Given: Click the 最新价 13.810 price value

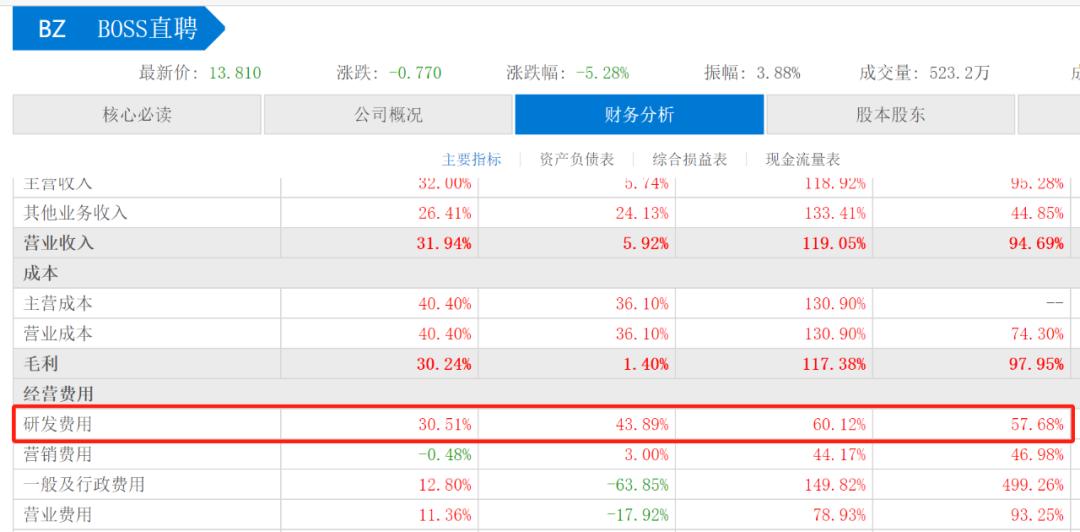Looking at the screenshot, I should pyautogui.click(x=236, y=73).
